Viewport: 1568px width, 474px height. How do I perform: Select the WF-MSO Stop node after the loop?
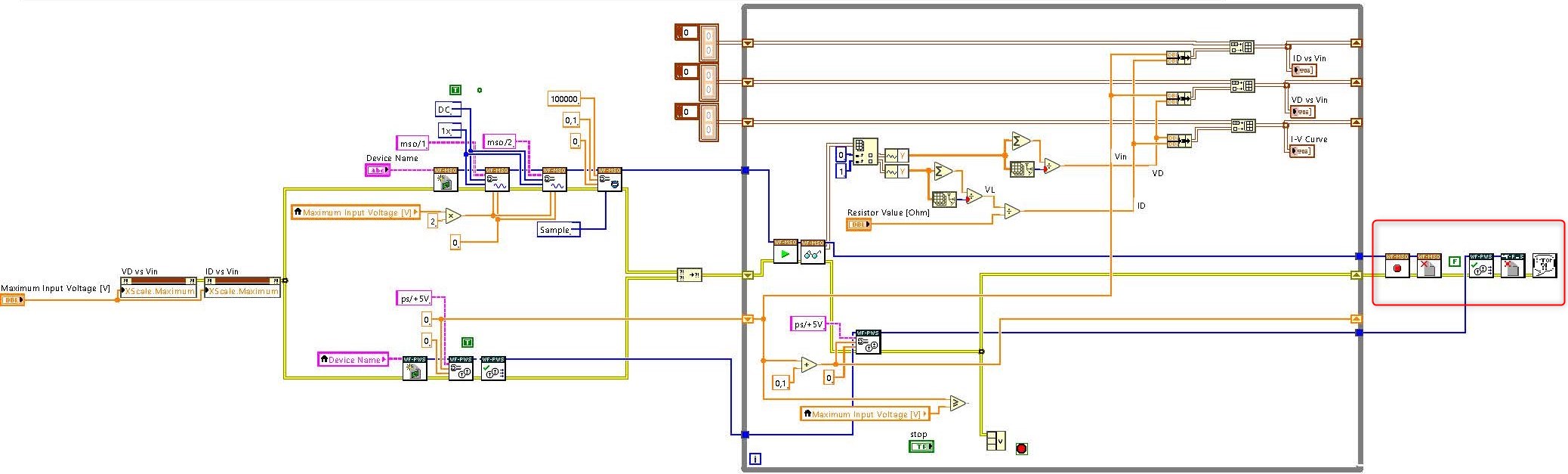[x=1397, y=265]
